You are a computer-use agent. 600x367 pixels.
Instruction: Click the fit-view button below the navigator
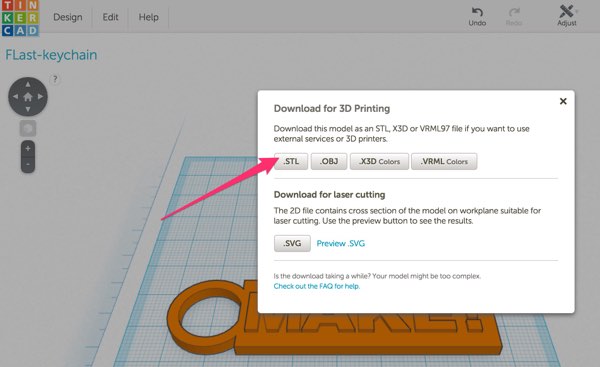pos(28,129)
